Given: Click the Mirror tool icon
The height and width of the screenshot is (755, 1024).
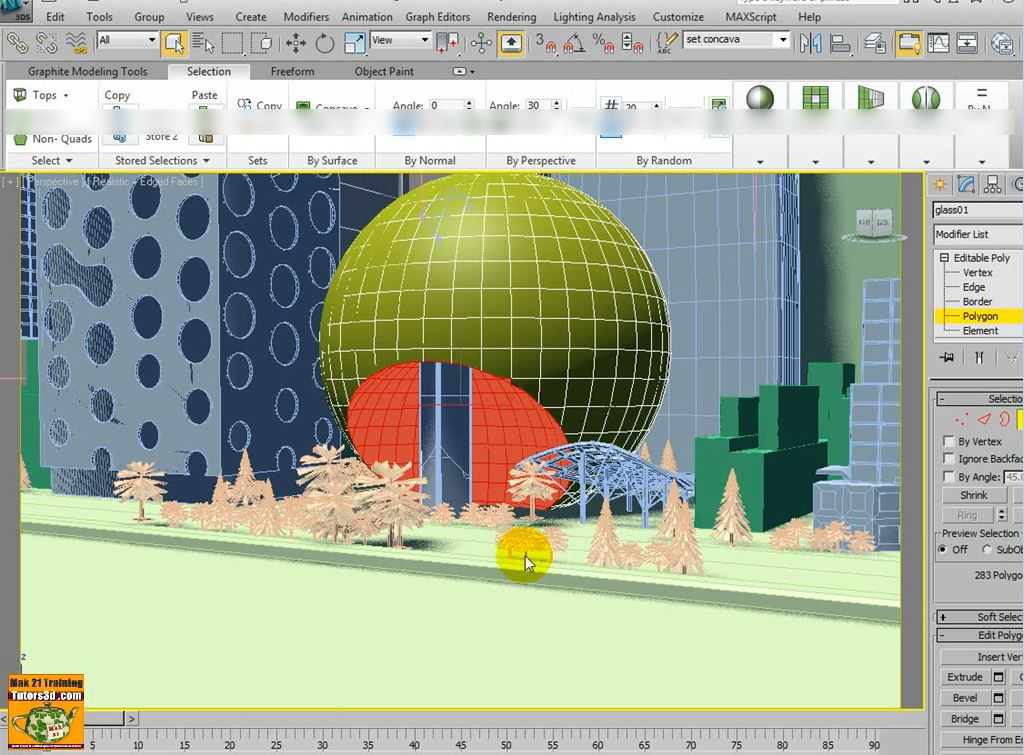Looking at the screenshot, I should point(812,44).
